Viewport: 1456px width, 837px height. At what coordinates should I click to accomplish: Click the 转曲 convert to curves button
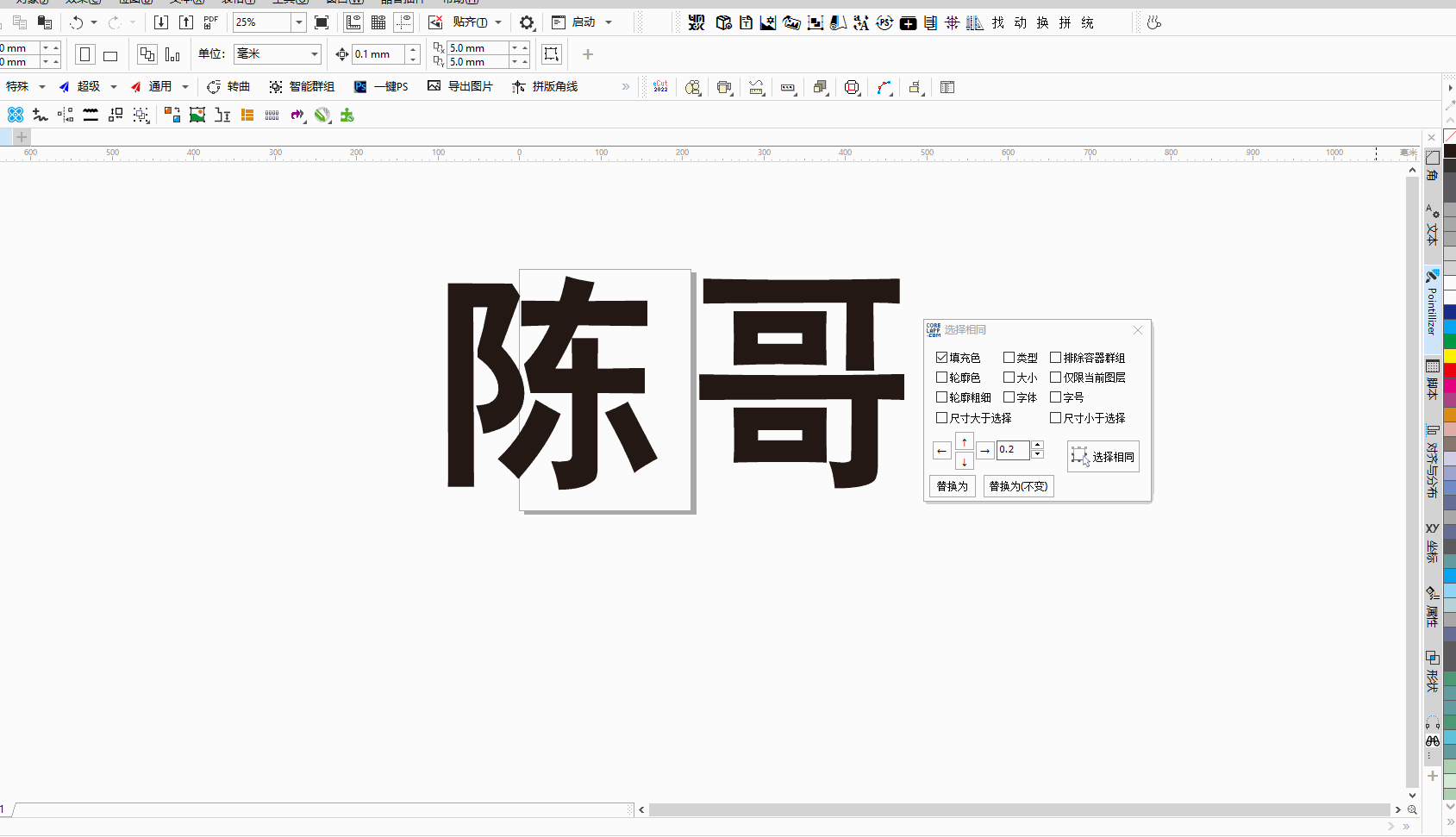pyautogui.click(x=229, y=87)
